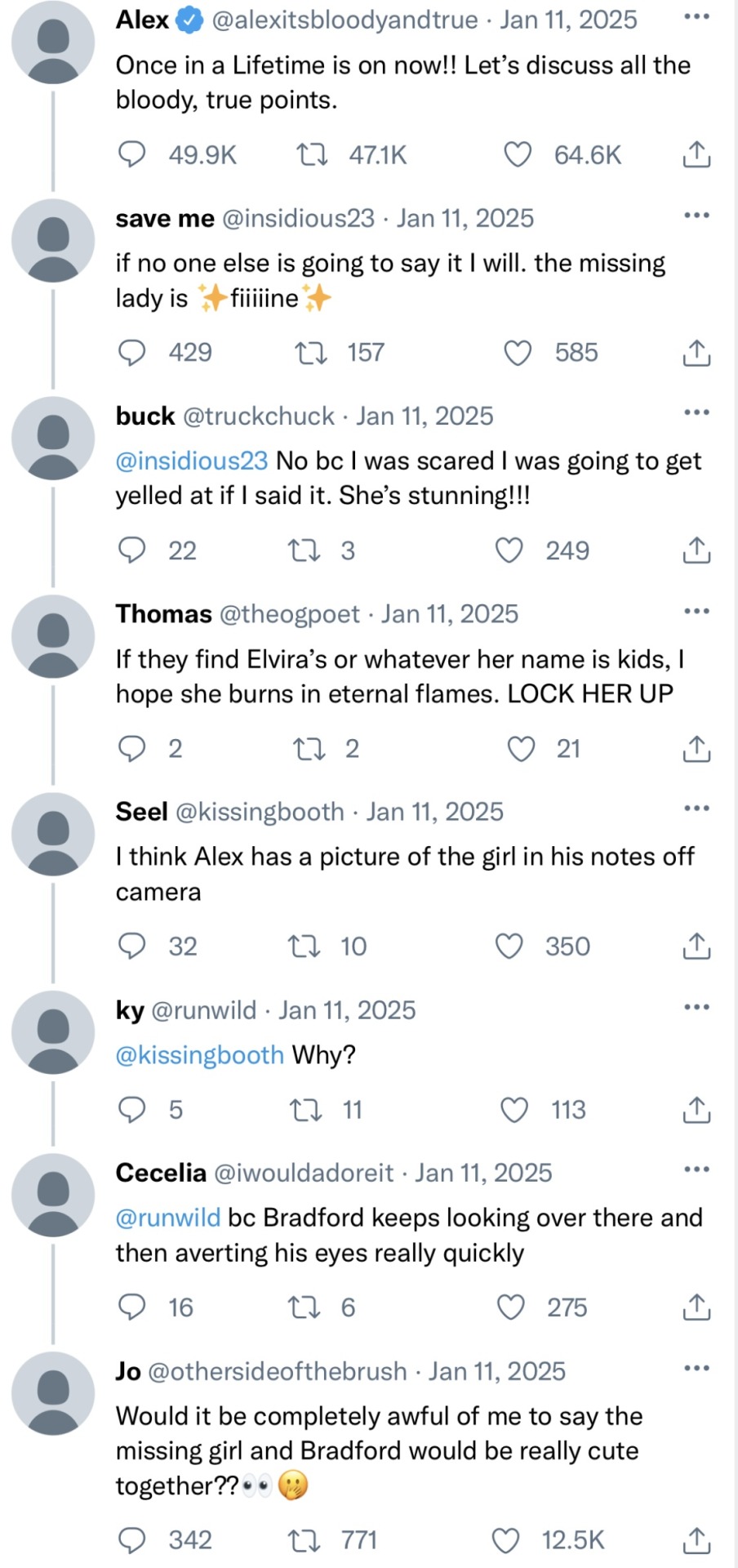Share Alex's tweet via share icon
Screen dimensions: 738x1568
696,154
